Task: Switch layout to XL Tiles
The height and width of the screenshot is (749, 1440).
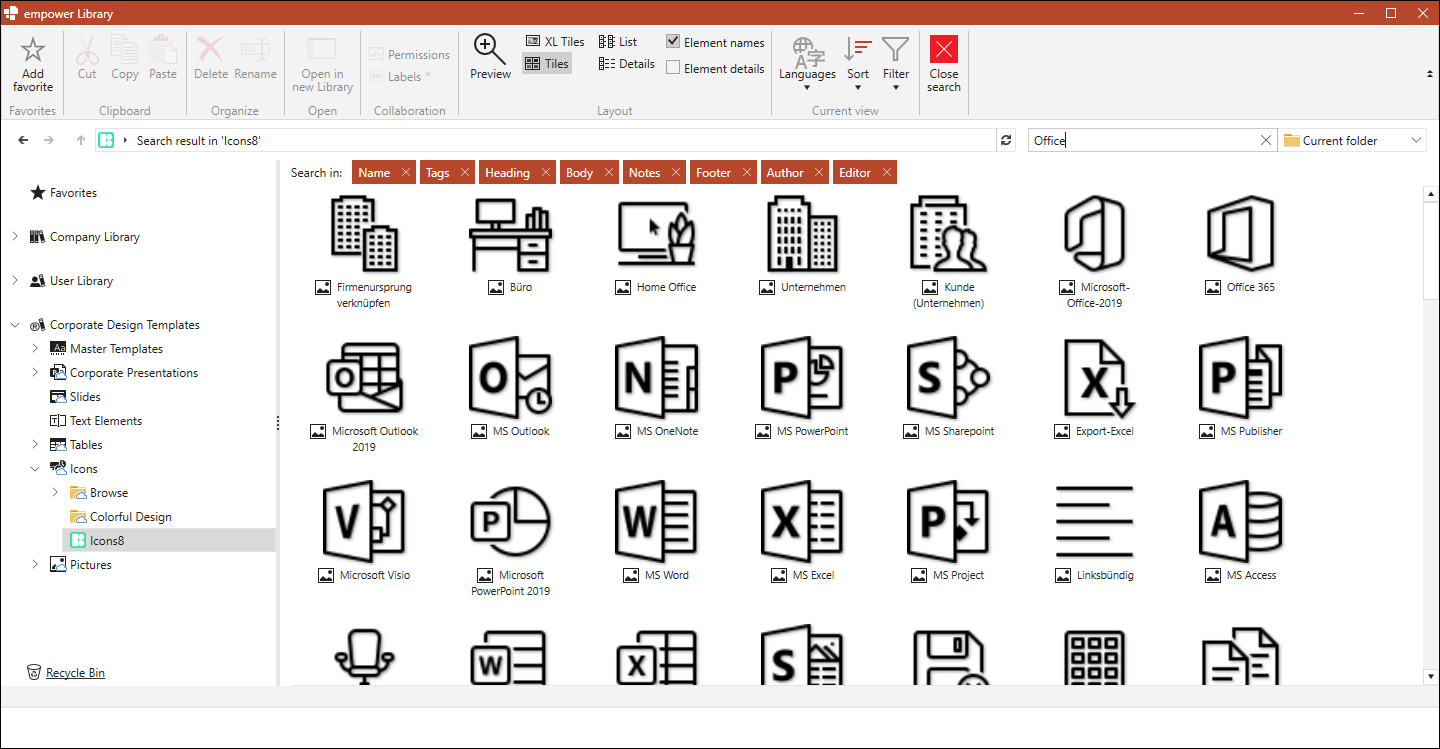Action: [x=555, y=42]
